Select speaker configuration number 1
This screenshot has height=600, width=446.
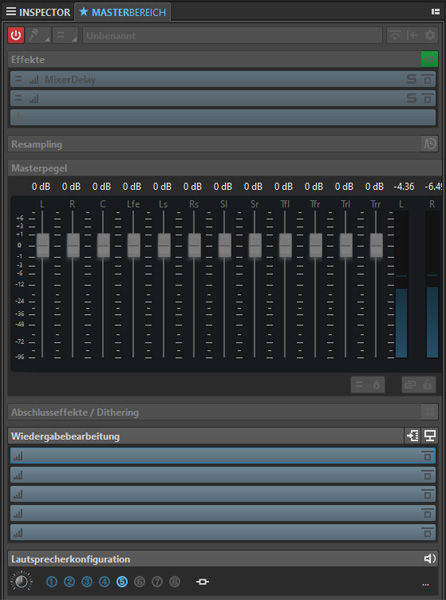(52, 582)
